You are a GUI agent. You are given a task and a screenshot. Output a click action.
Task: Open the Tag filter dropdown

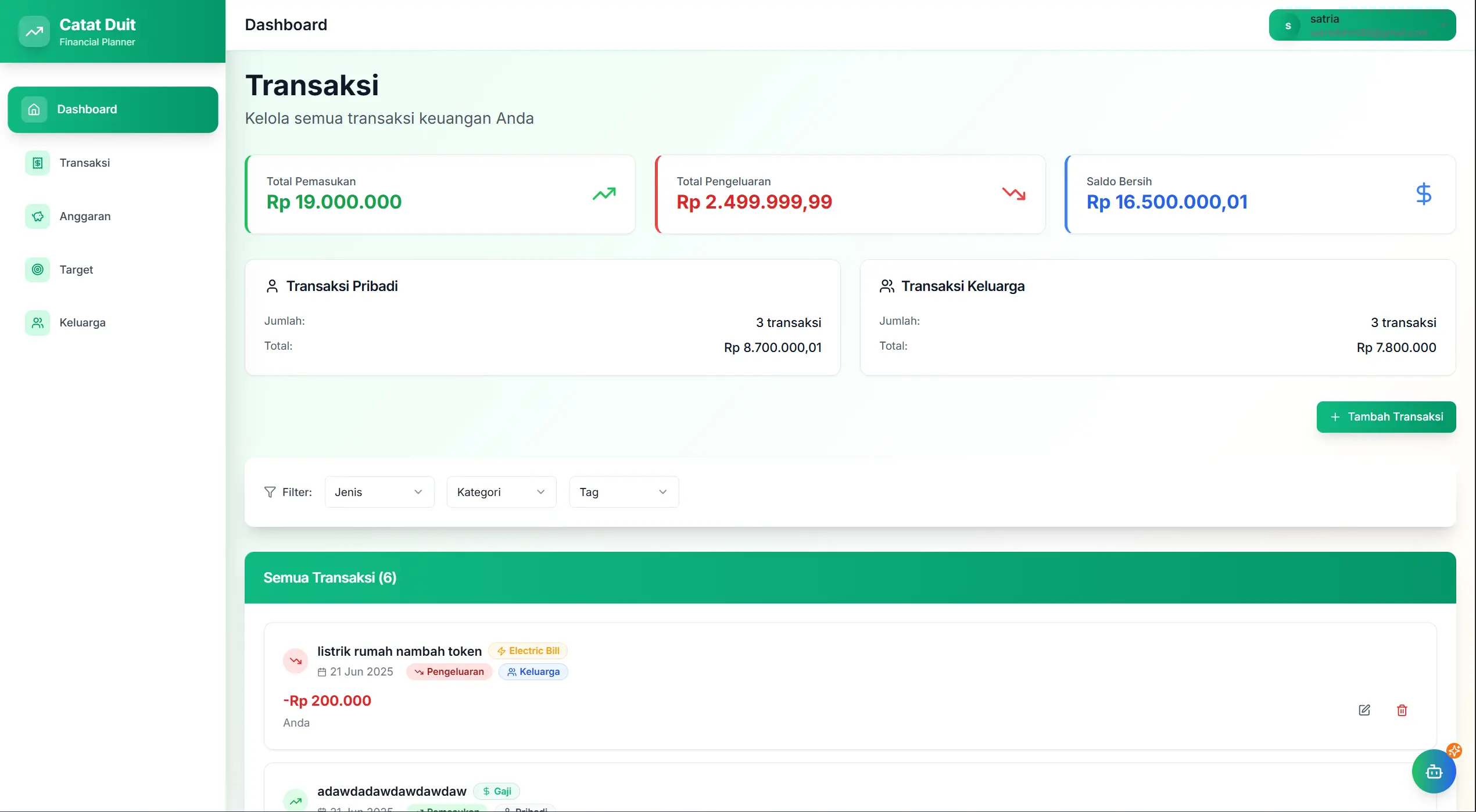pos(623,492)
